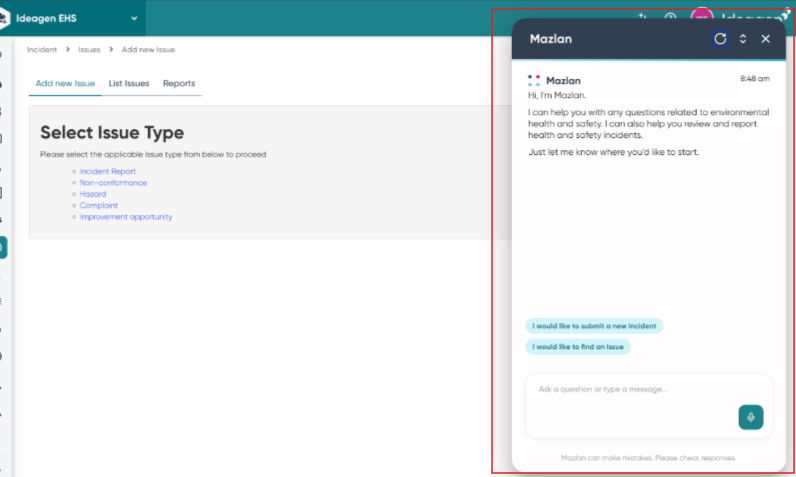Click the 'Mazlan can make mistakes' disclaimer

tap(648, 458)
